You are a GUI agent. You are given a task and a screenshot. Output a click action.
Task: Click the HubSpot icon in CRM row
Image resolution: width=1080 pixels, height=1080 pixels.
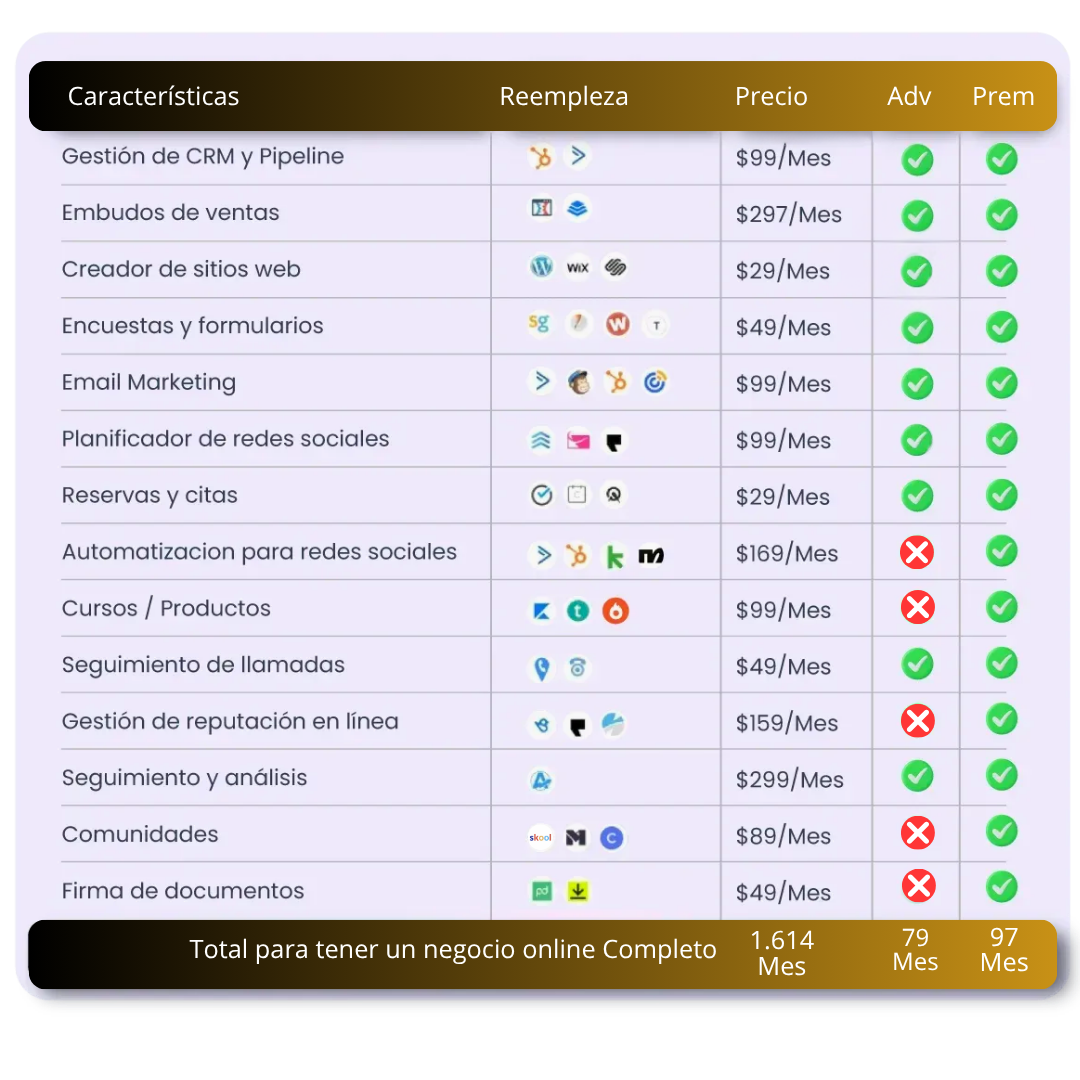click(541, 157)
